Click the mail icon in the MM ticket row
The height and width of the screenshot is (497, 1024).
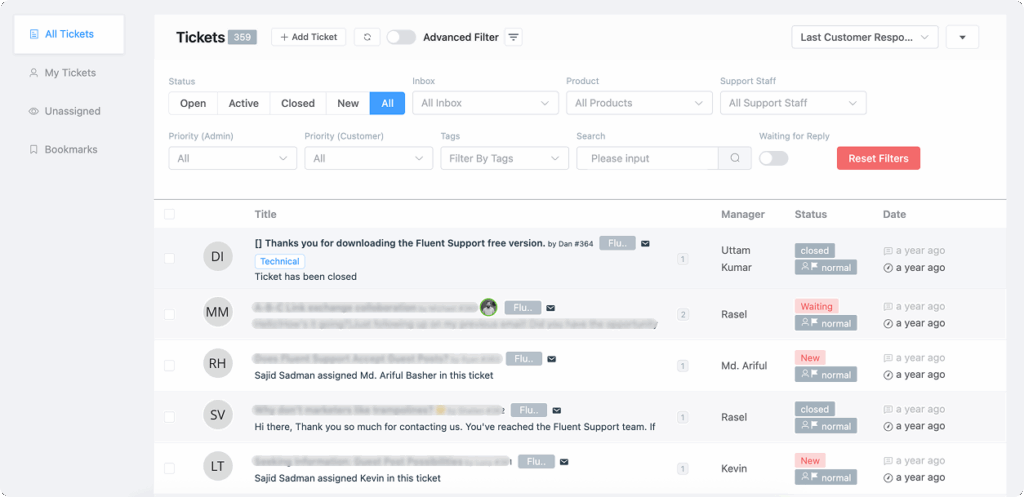click(551, 308)
